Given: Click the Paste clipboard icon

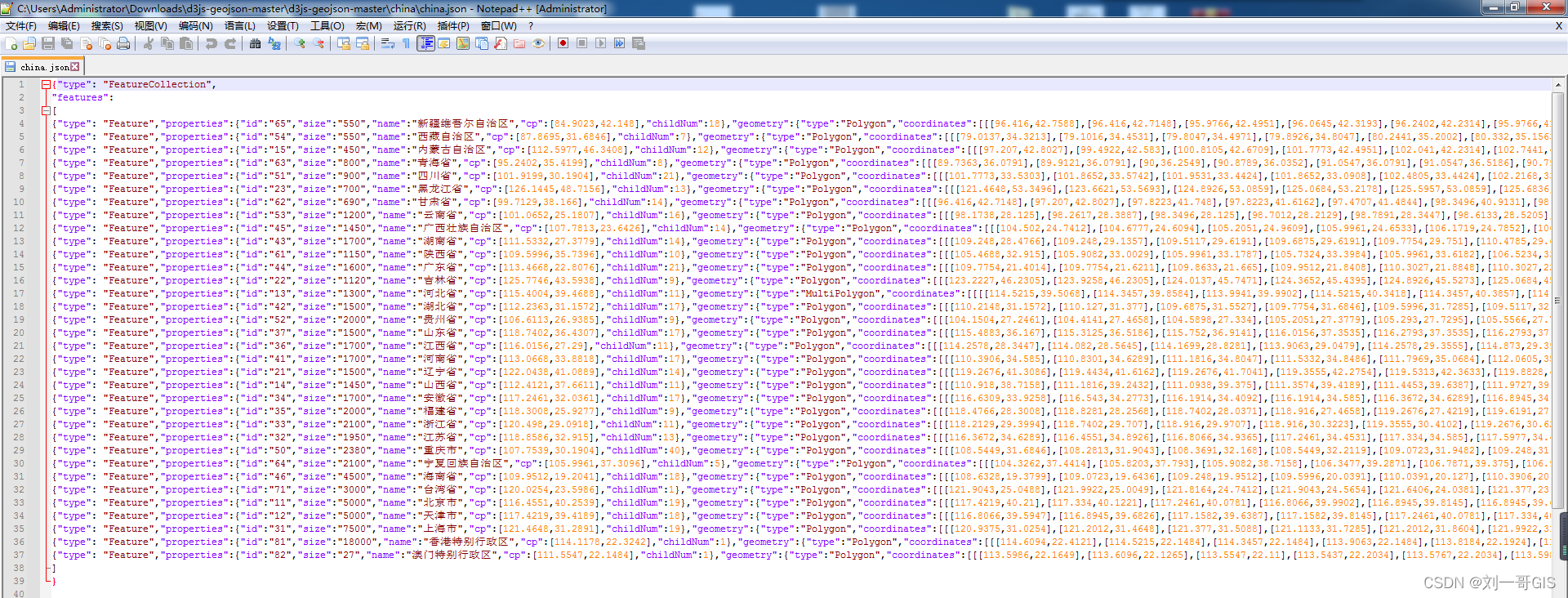Looking at the screenshot, I should point(186,43).
